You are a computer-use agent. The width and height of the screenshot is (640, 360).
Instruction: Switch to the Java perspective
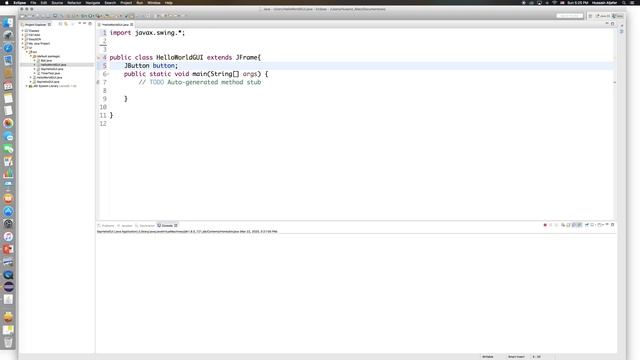pyautogui.click(x=617, y=16)
